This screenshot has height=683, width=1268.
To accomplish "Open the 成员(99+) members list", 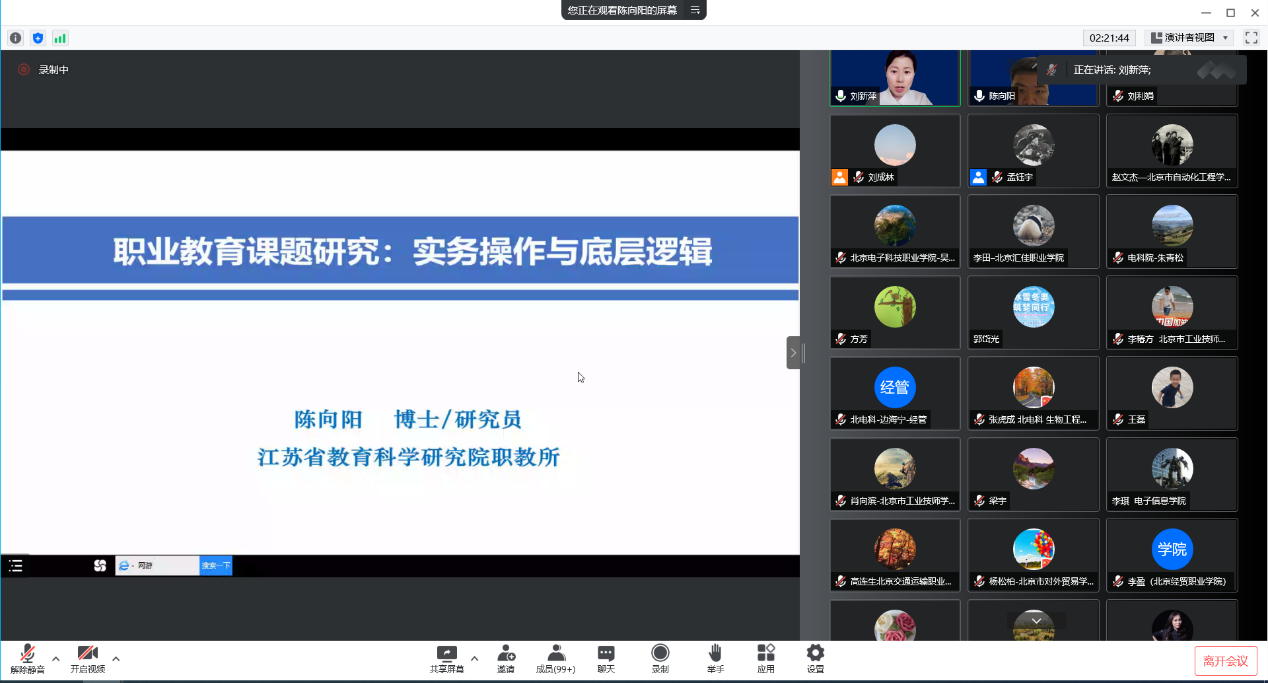I will [x=556, y=658].
